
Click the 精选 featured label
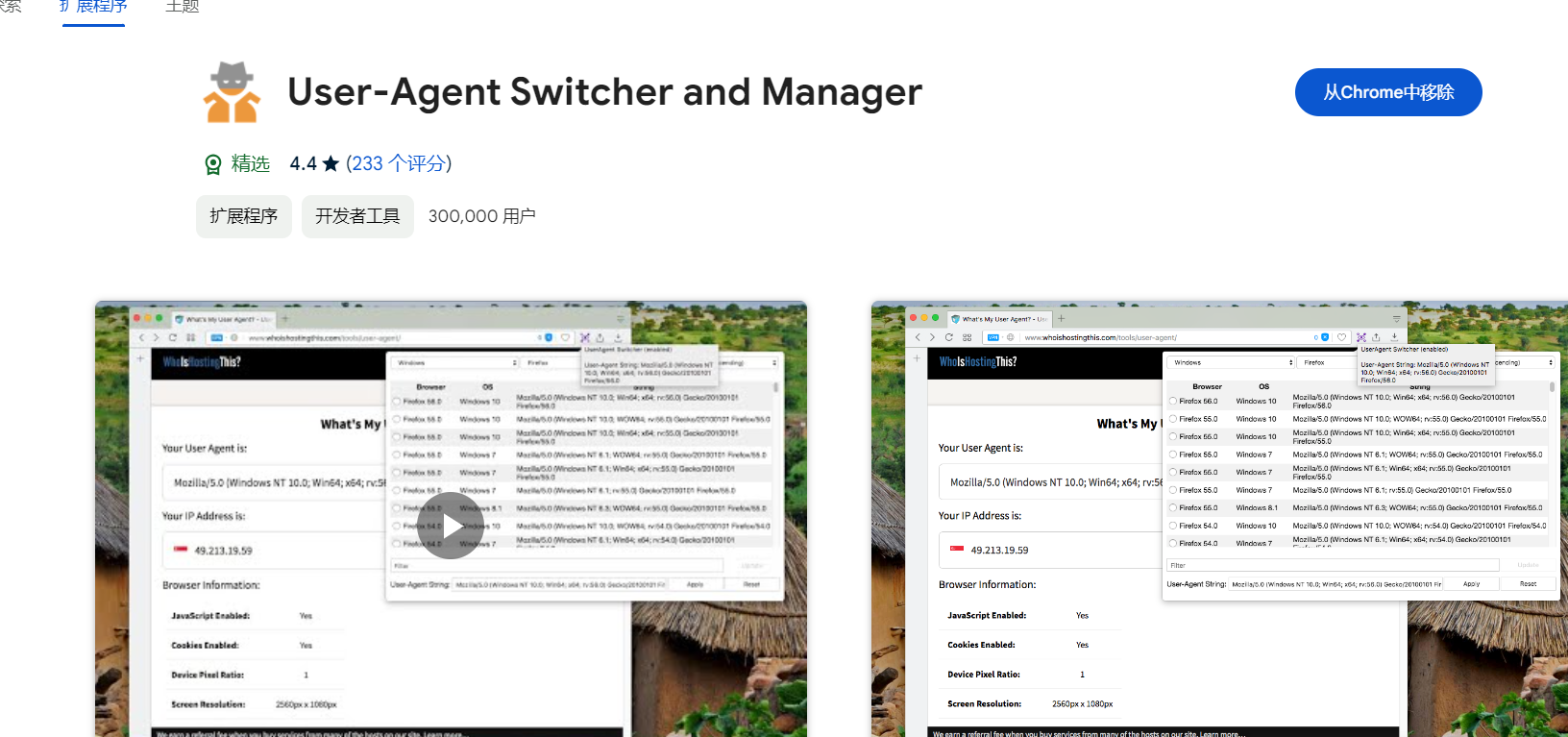[x=251, y=164]
